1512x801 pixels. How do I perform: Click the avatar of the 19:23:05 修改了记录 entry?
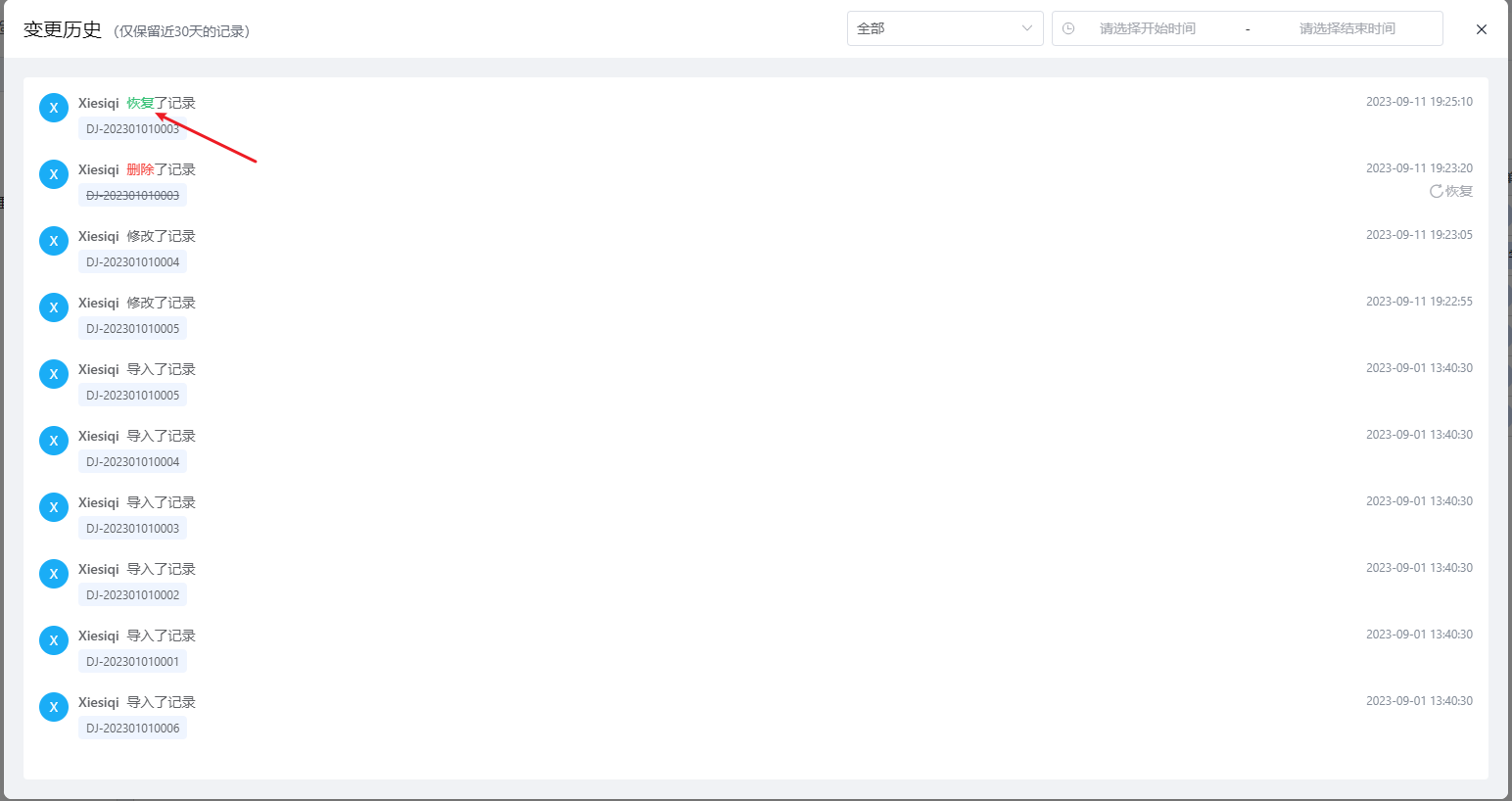[x=54, y=241]
